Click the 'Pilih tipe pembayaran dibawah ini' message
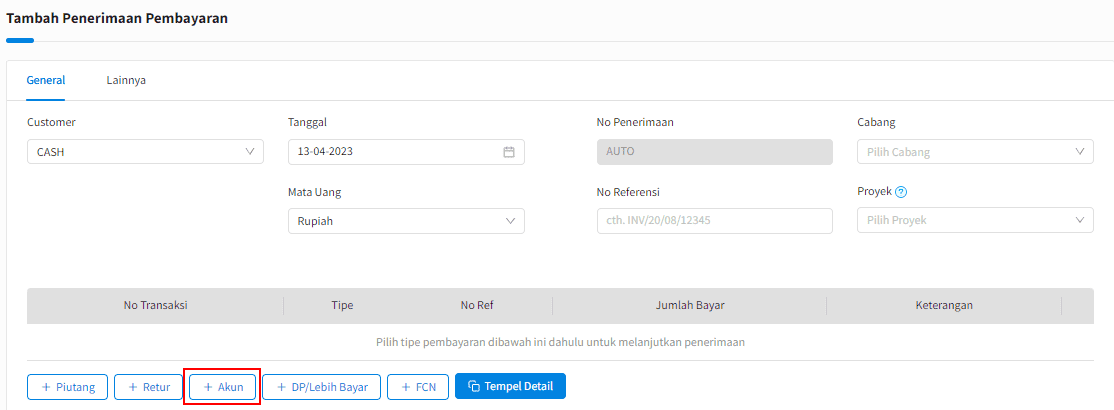 point(560,342)
